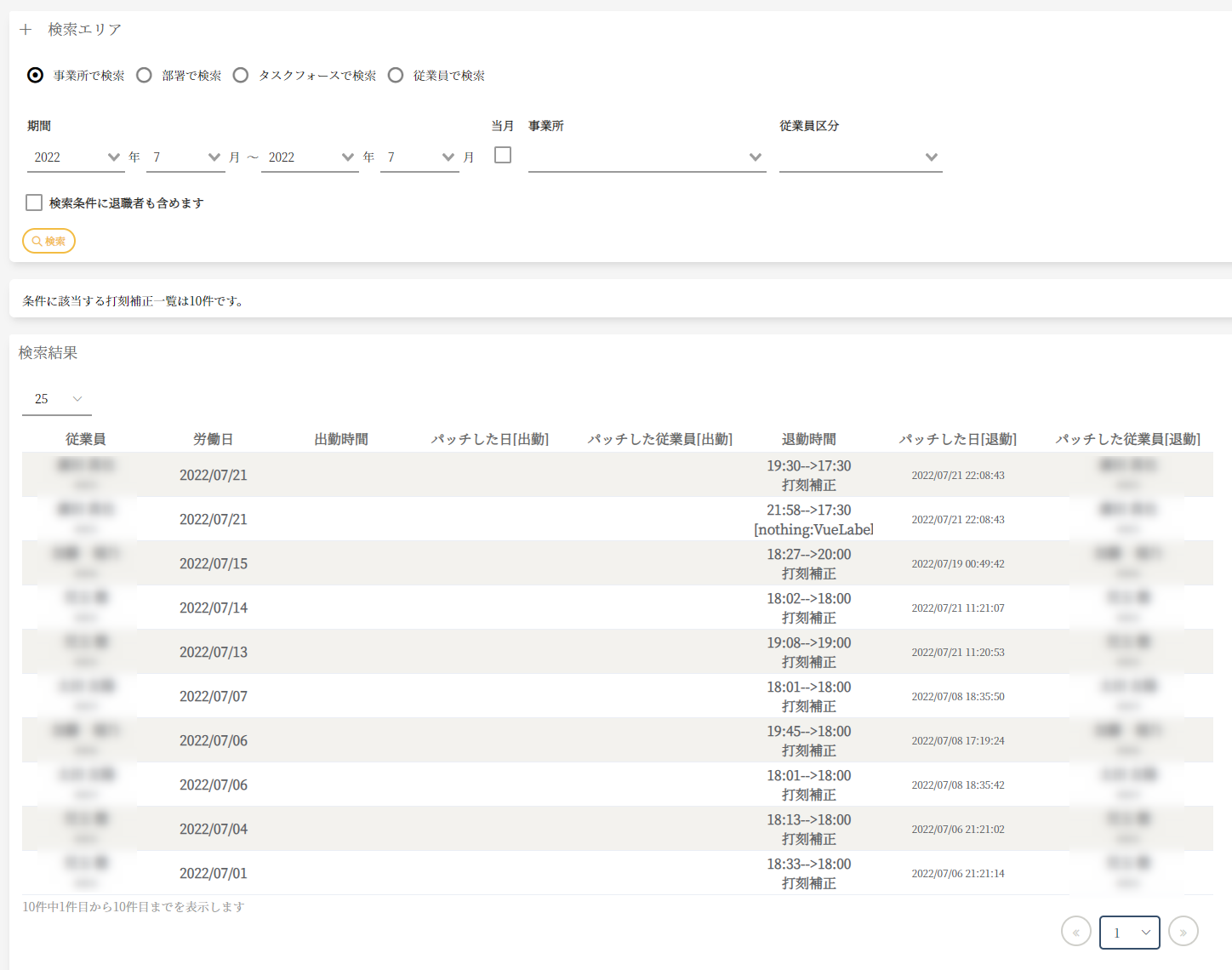The image size is (1232, 970).
Task: Click the plus icon beside 検索エリア
Action: coord(26,30)
